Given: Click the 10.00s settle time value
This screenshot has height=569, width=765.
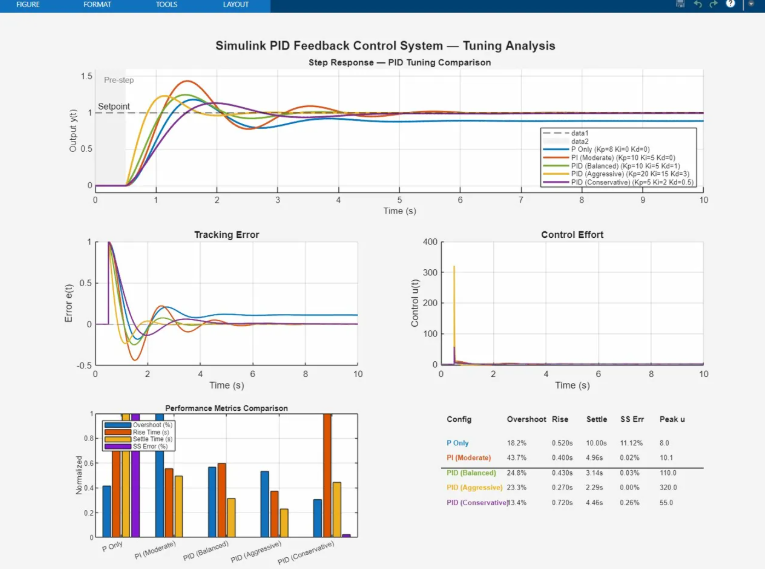Looking at the screenshot, I should coord(596,443).
